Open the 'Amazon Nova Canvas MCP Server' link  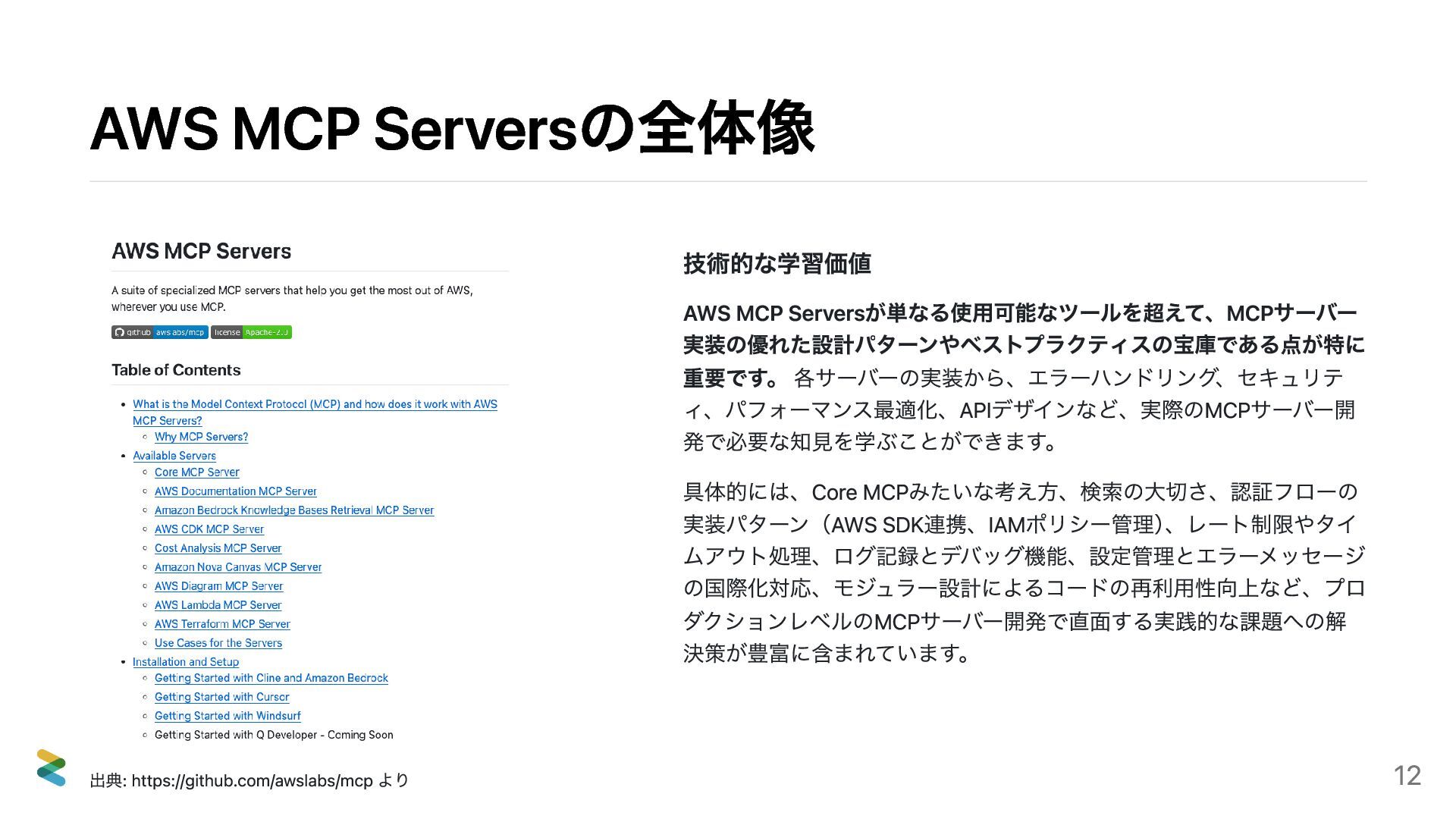(238, 567)
